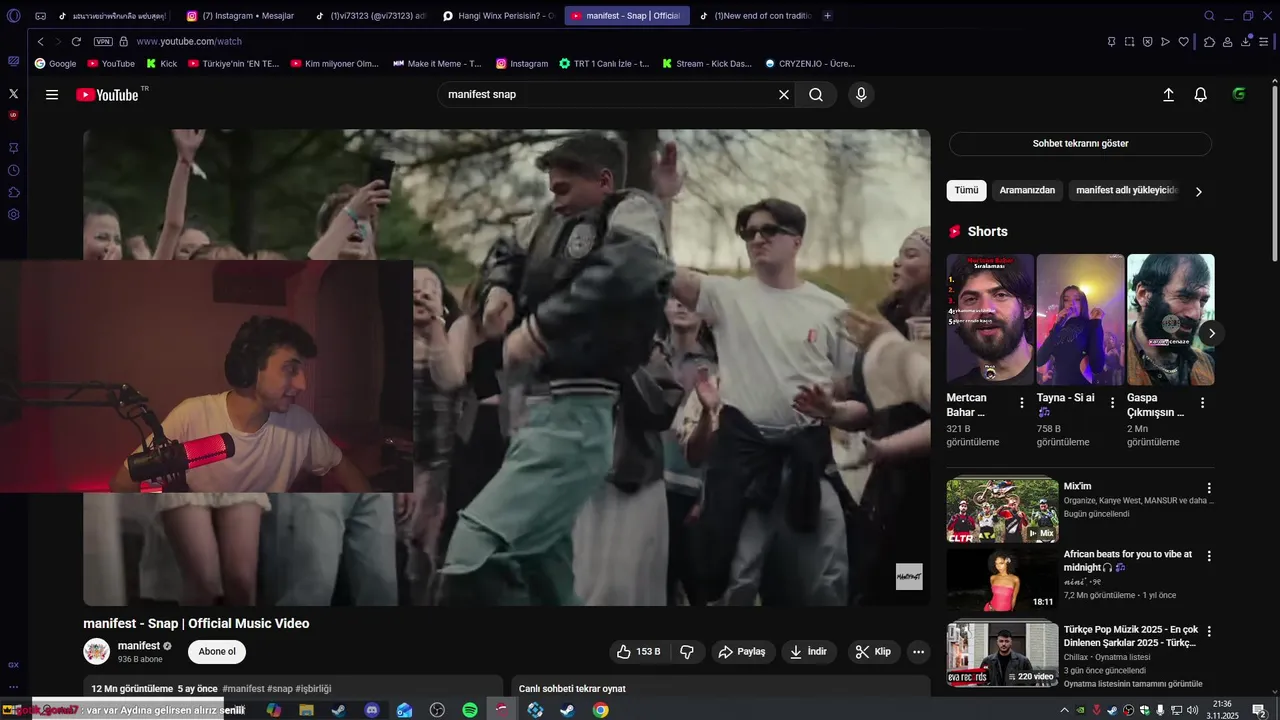
Task: Click İndir download button
Action: (x=809, y=652)
